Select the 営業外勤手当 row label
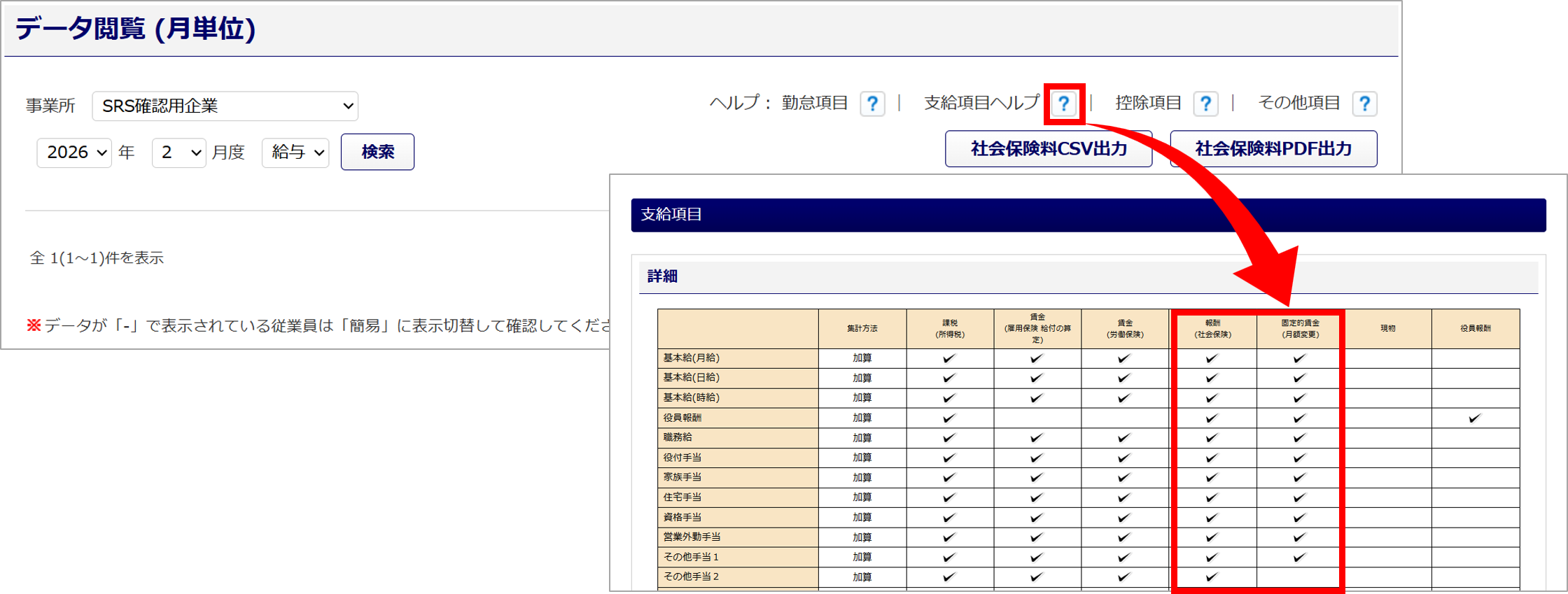This screenshot has width=1568, height=594. tap(692, 537)
